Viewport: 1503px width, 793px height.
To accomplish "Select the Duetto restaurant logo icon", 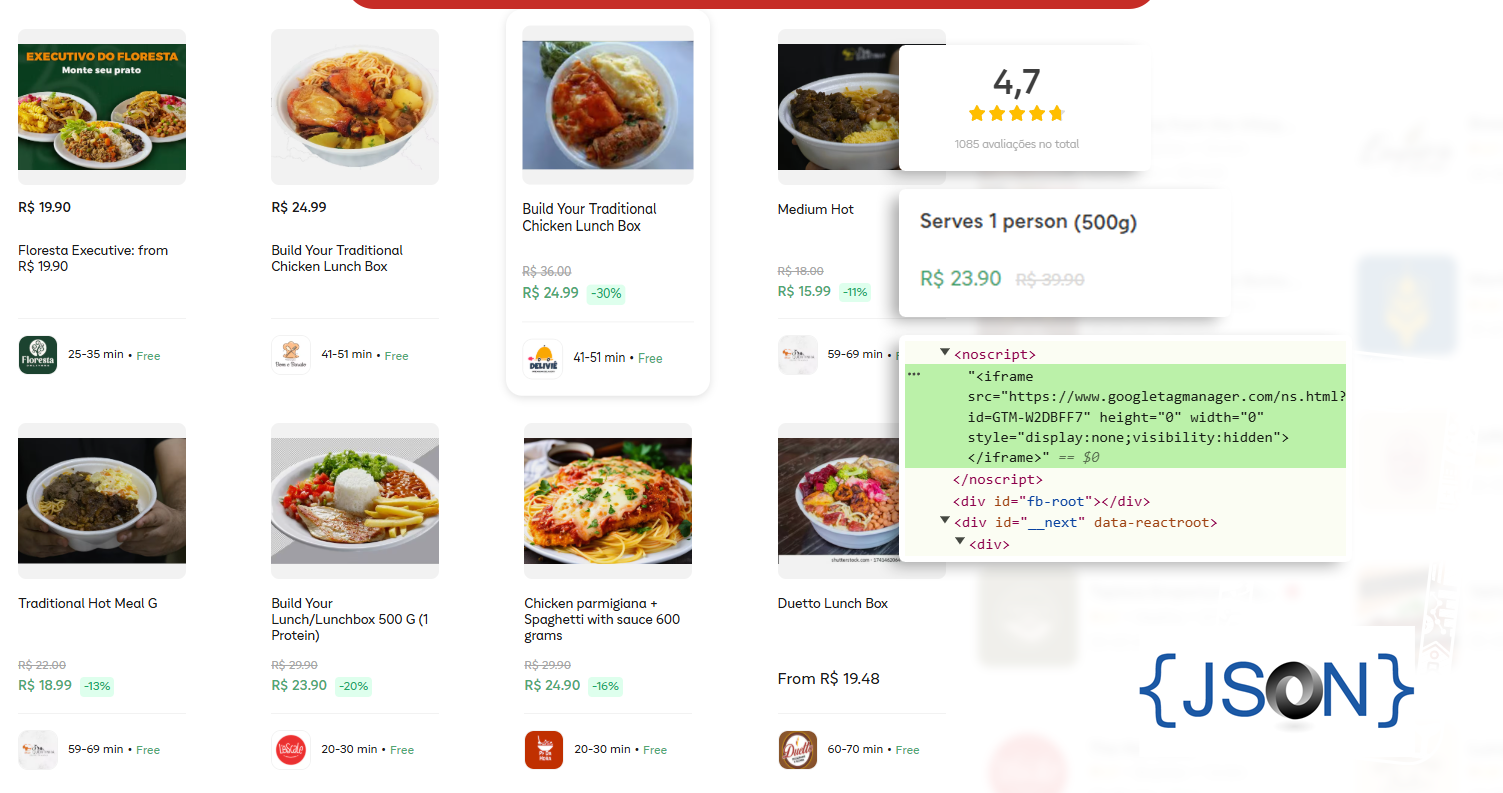I will 797,749.
